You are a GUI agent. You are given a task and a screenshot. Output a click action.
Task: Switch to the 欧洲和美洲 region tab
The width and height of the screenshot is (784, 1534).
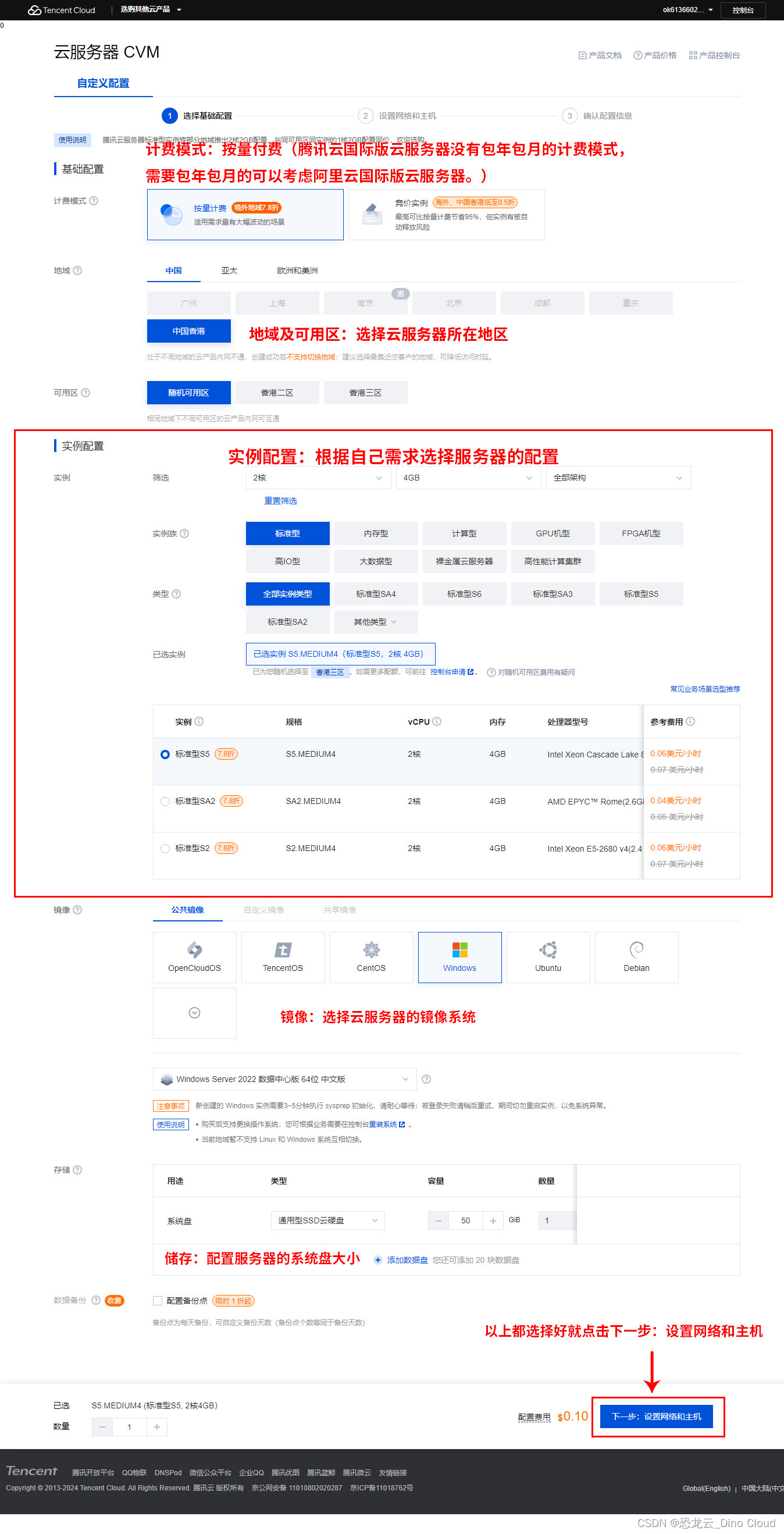[298, 271]
